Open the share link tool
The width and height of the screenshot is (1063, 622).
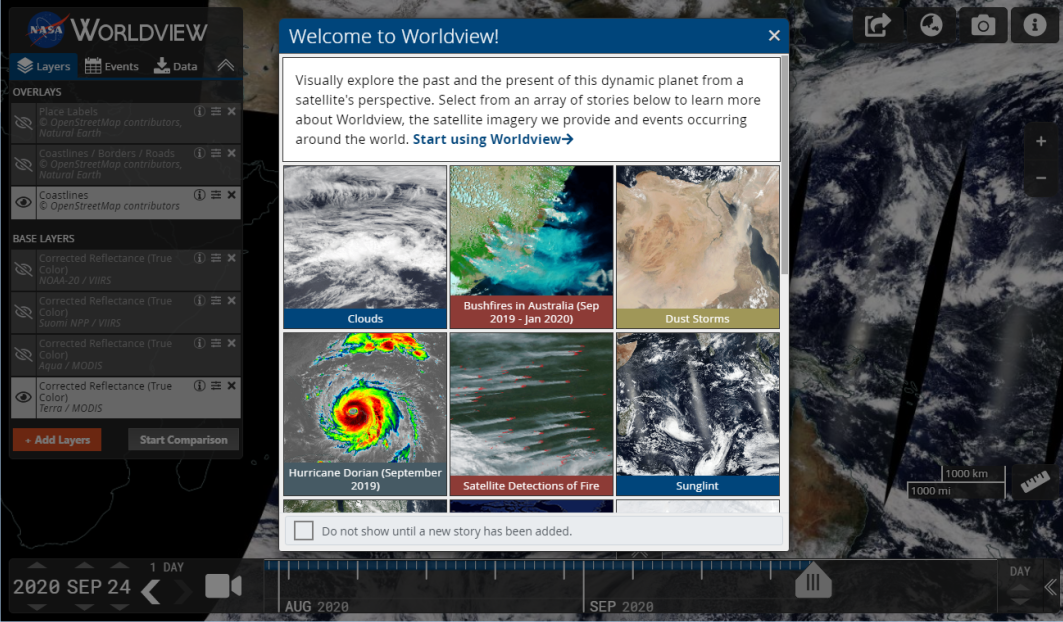pyautogui.click(x=878, y=26)
